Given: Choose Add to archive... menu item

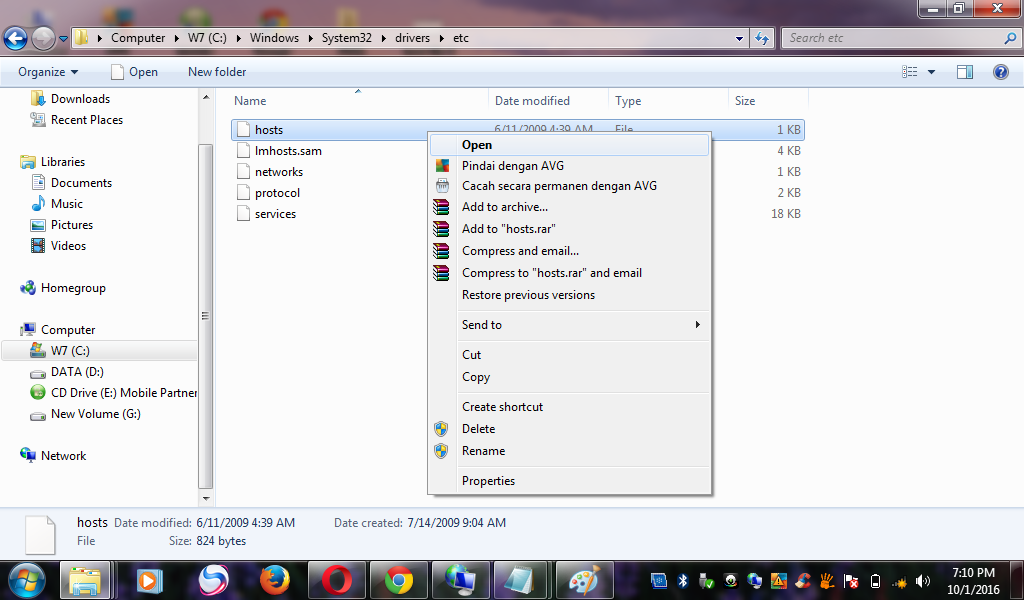Looking at the screenshot, I should coord(569,207).
